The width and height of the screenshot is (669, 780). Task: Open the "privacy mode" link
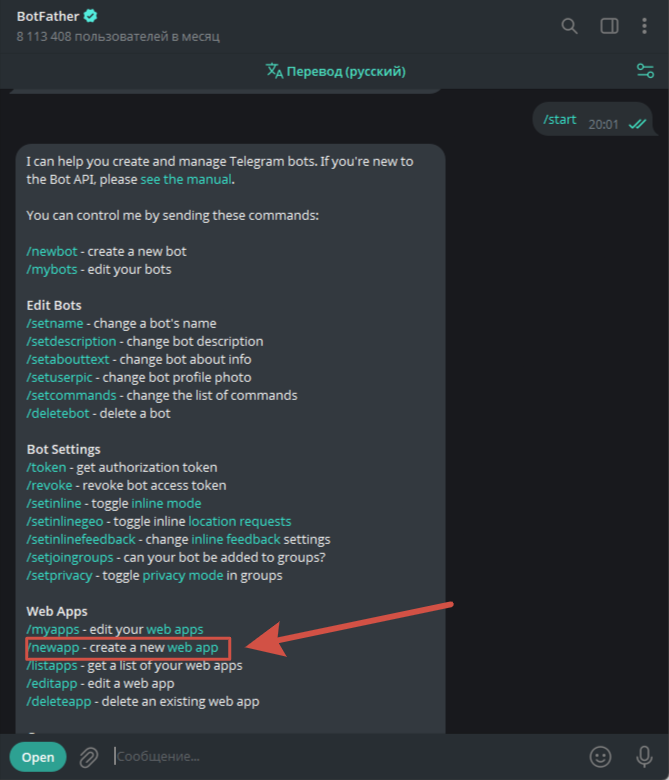click(x=183, y=576)
